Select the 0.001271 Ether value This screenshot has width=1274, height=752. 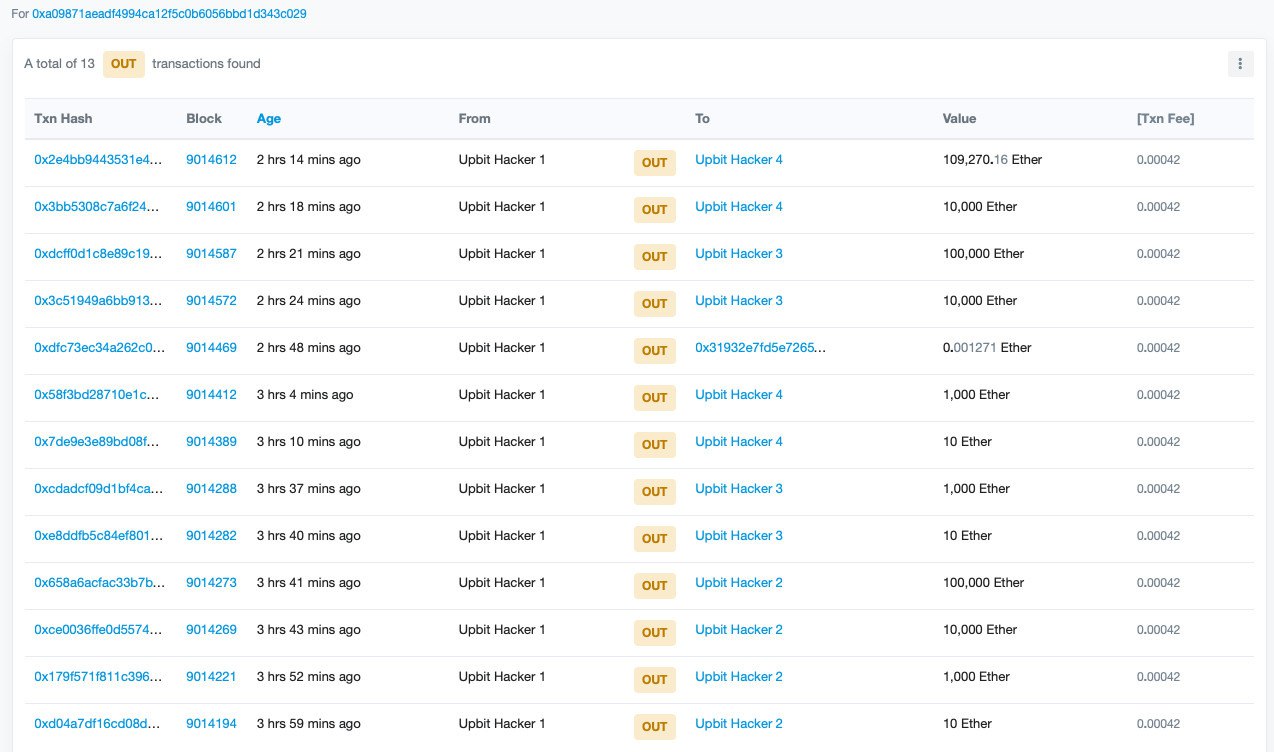[x=987, y=347]
